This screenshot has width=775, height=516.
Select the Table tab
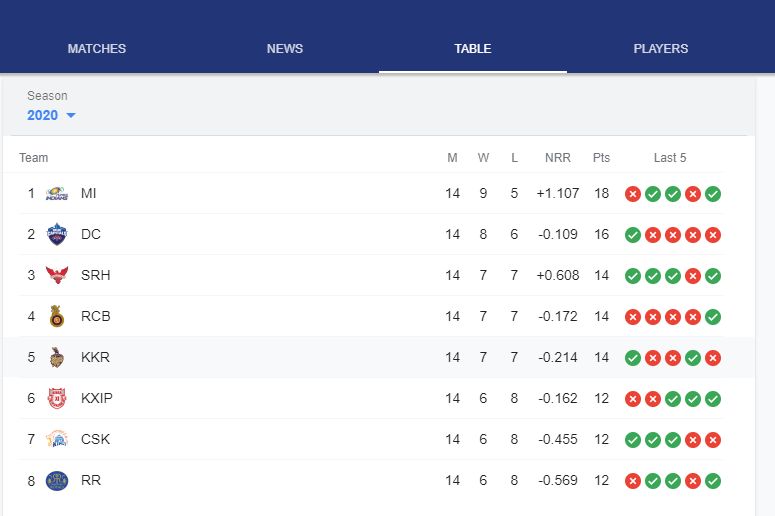473,48
